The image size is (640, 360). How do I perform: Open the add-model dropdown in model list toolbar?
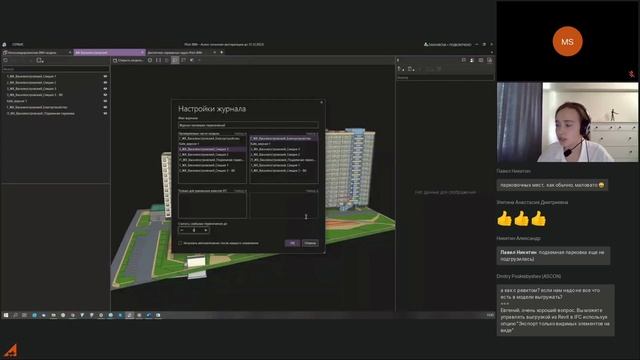[40, 60]
